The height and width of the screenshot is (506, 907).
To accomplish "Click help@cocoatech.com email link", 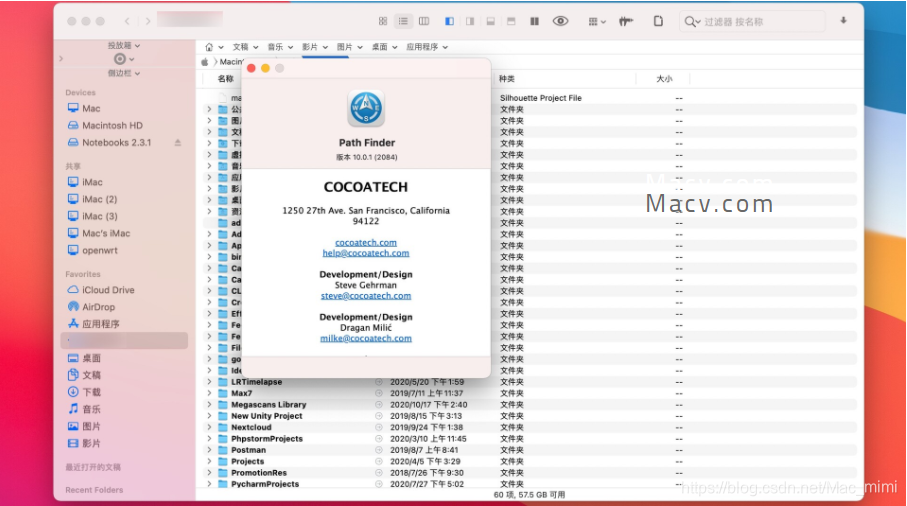I will point(366,253).
